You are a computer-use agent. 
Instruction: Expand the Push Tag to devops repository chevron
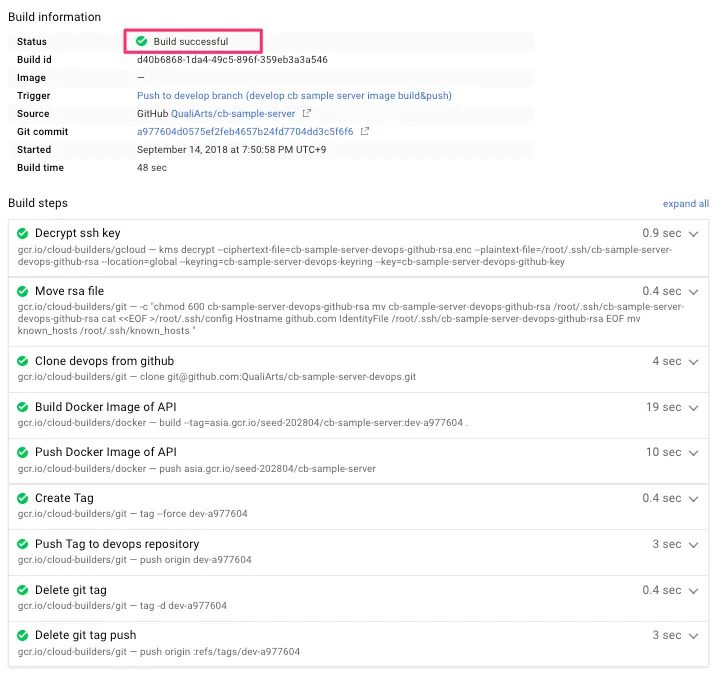click(694, 544)
